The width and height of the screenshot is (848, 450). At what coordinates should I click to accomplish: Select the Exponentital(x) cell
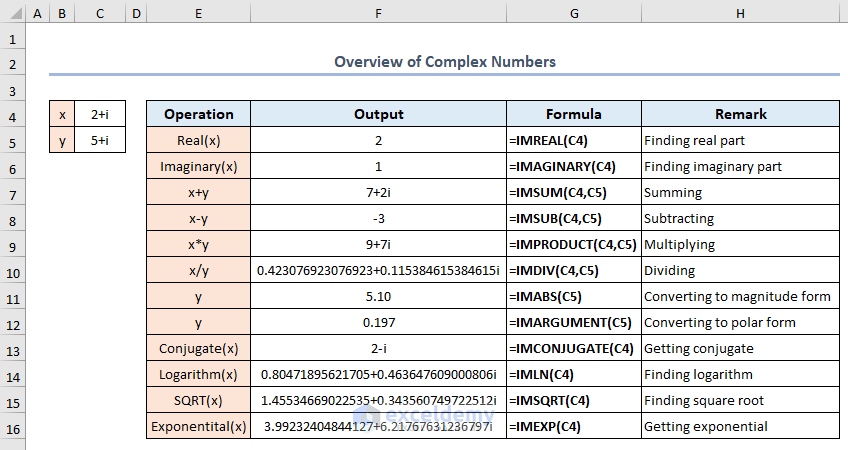tap(198, 426)
